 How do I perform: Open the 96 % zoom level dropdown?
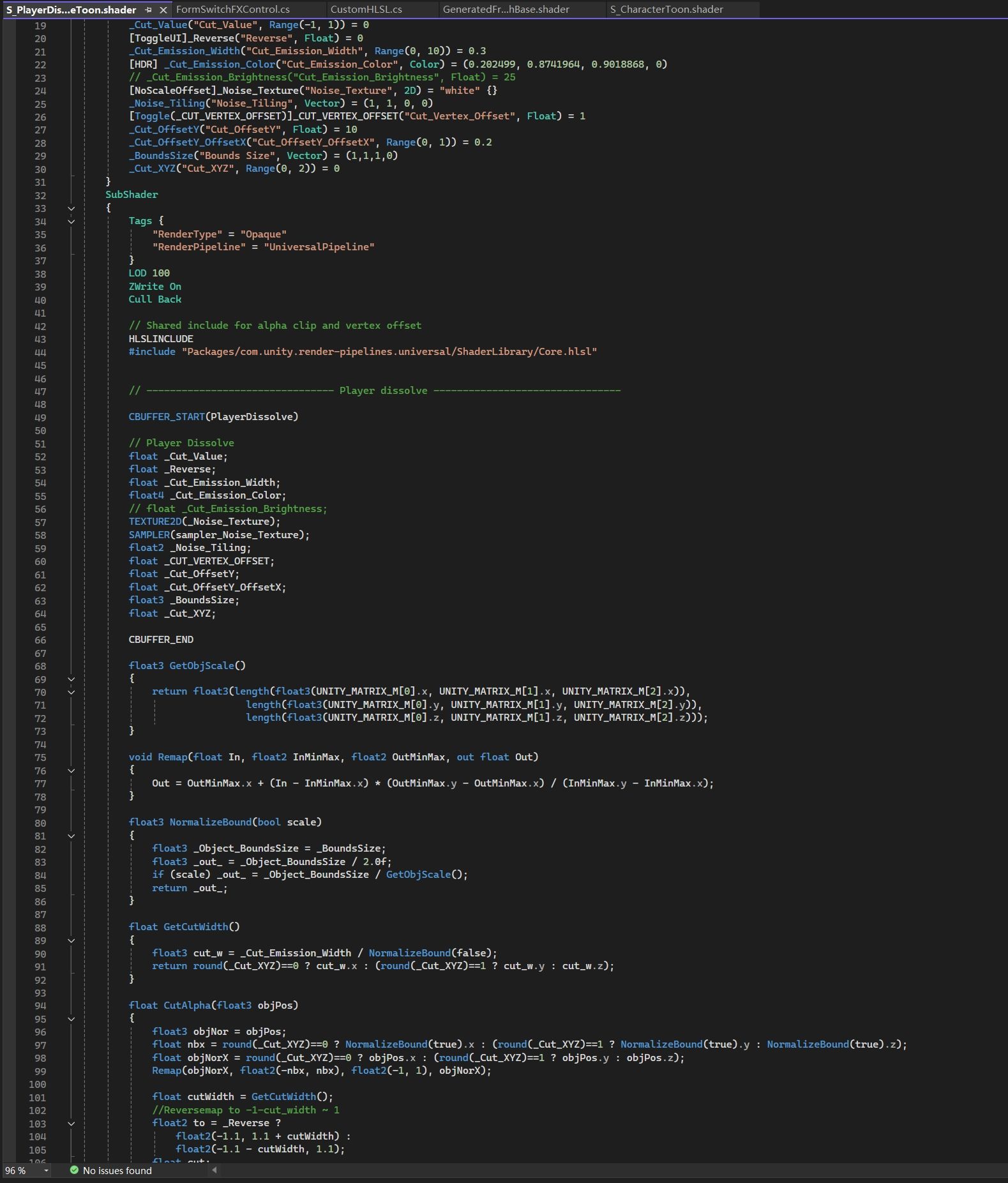coord(46,1170)
